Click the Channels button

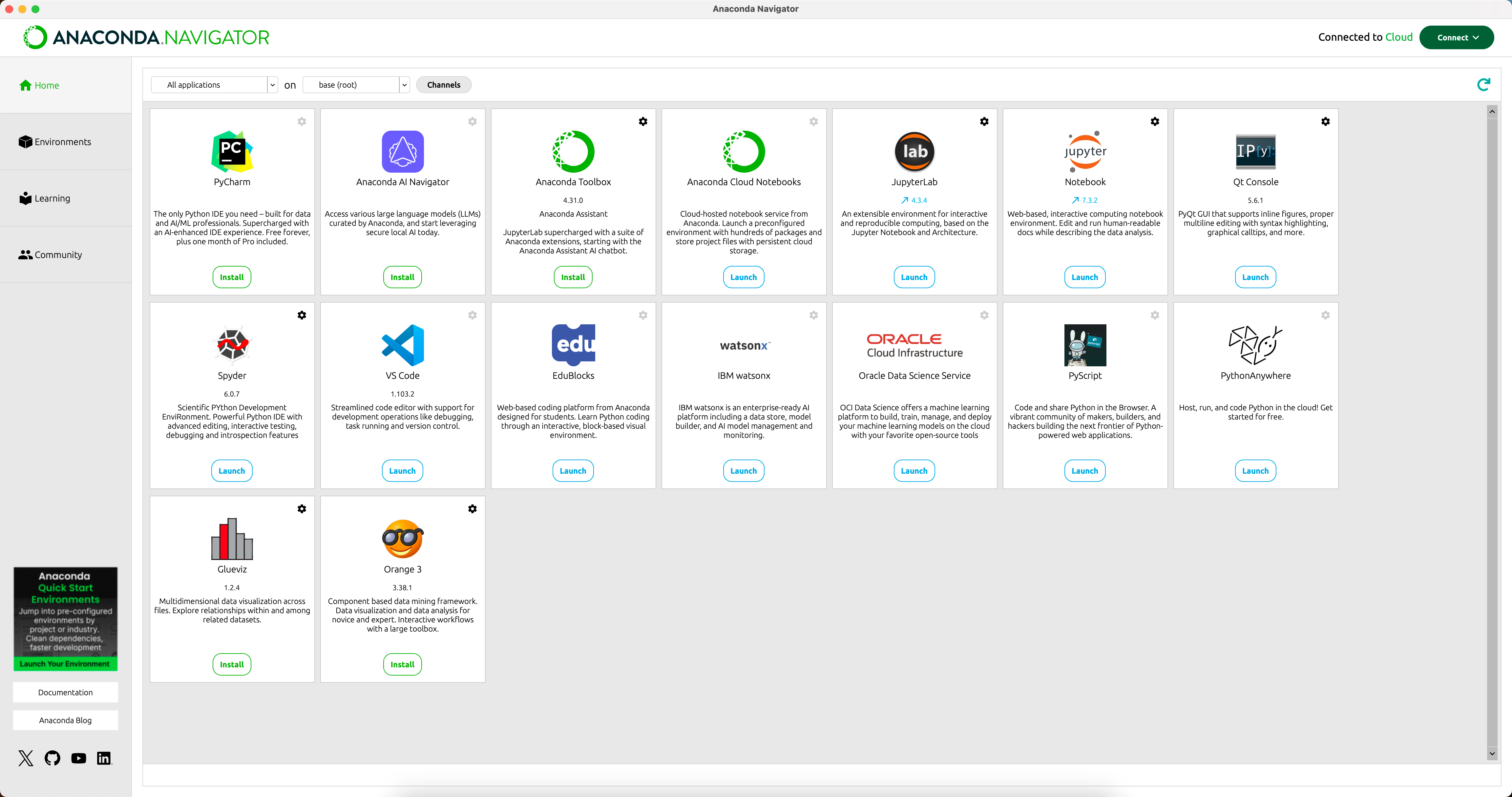[444, 85]
